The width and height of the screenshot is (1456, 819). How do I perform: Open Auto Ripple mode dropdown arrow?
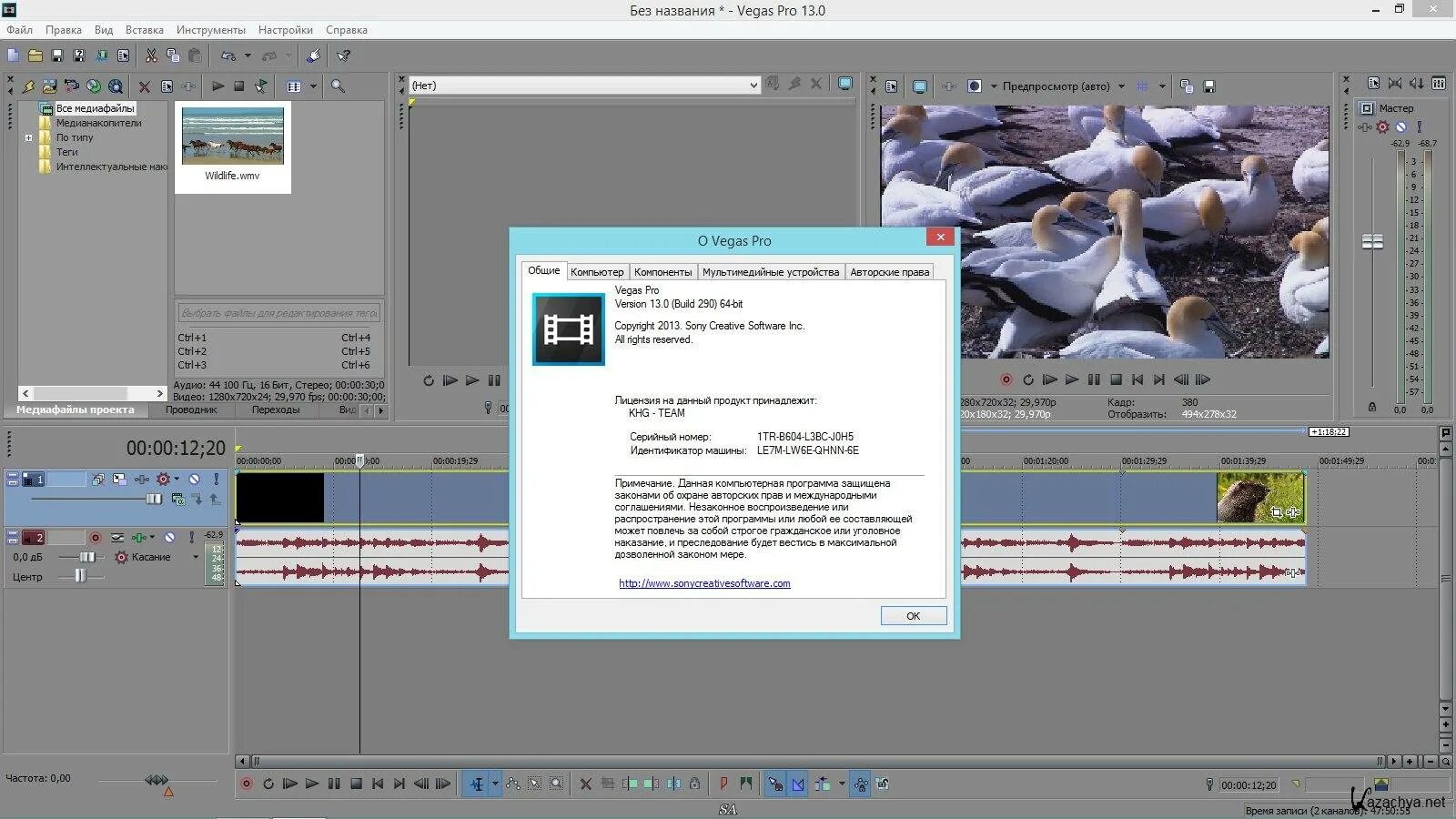tap(841, 784)
